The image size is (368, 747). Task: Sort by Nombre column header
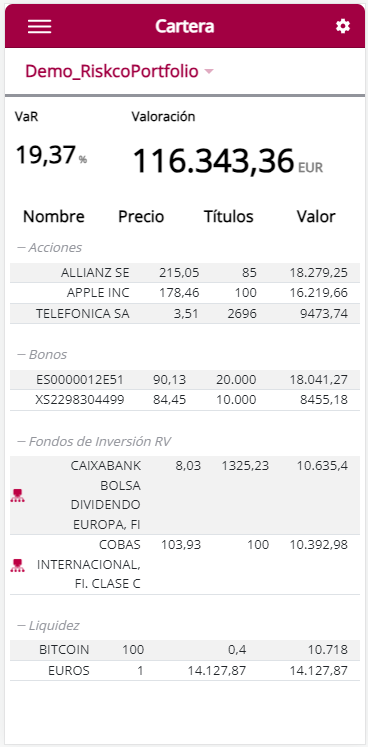click(54, 217)
